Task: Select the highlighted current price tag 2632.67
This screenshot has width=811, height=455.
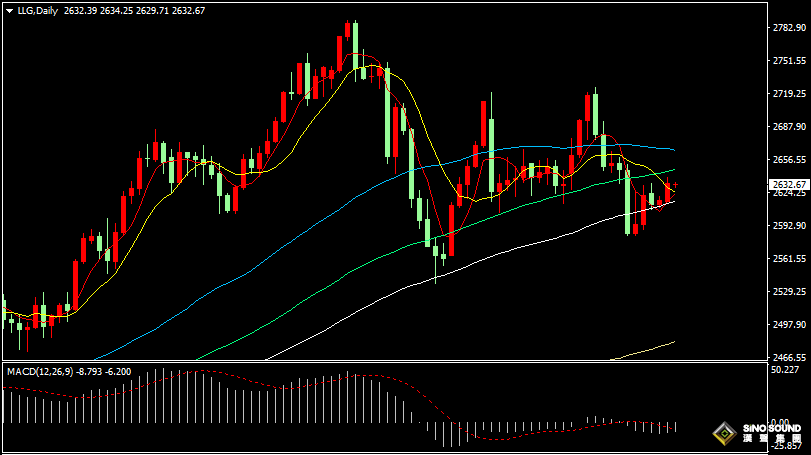Action: pos(789,185)
